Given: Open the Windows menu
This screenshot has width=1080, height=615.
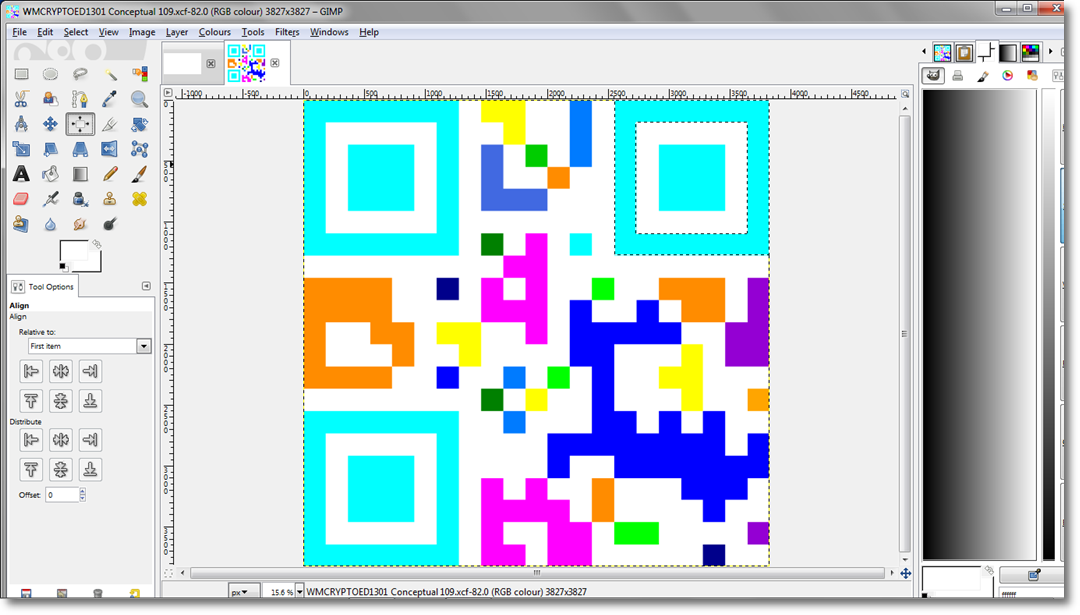Looking at the screenshot, I should point(329,32).
